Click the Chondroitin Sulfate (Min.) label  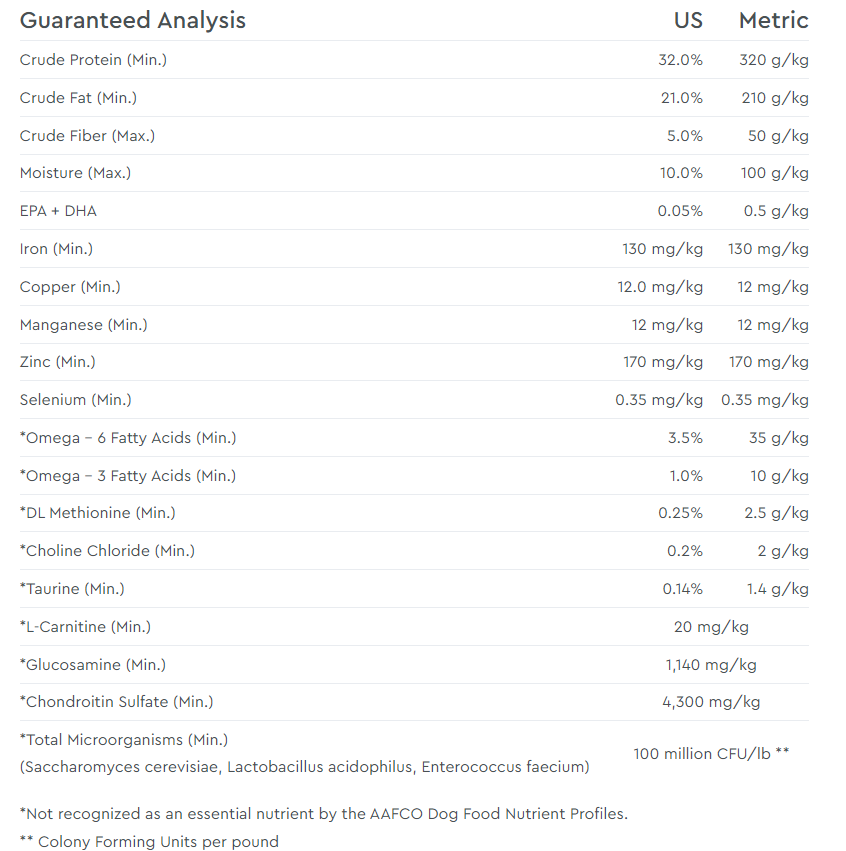point(116,702)
